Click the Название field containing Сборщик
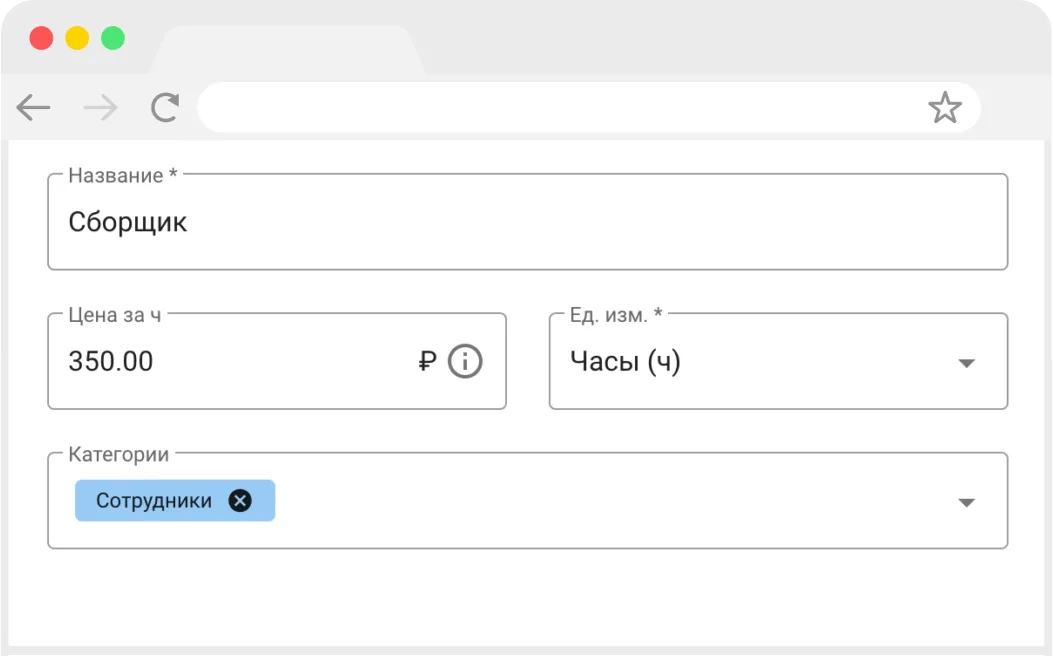Screen dimensions: 1053x656 pyautogui.click(x=528, y=222)
